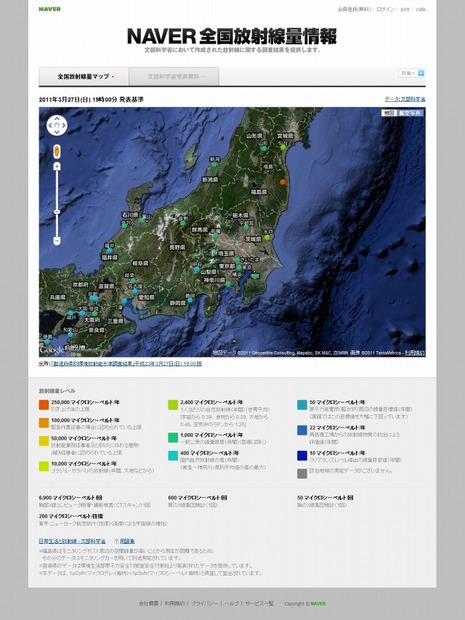465x620 pixels.
Task: Click ログイン in the top menu
Action: [385, 9]
